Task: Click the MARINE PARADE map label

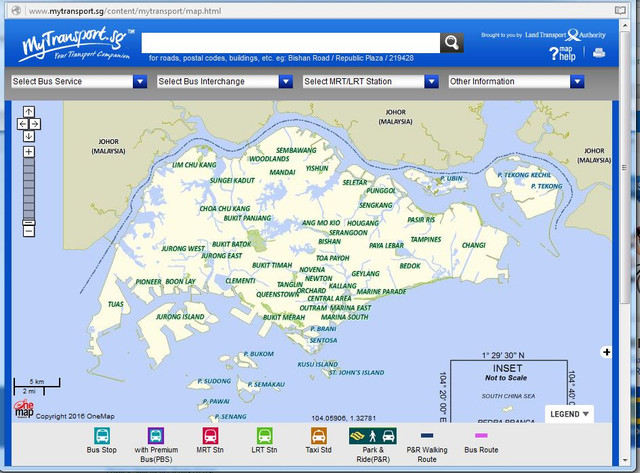Action: 381,291
